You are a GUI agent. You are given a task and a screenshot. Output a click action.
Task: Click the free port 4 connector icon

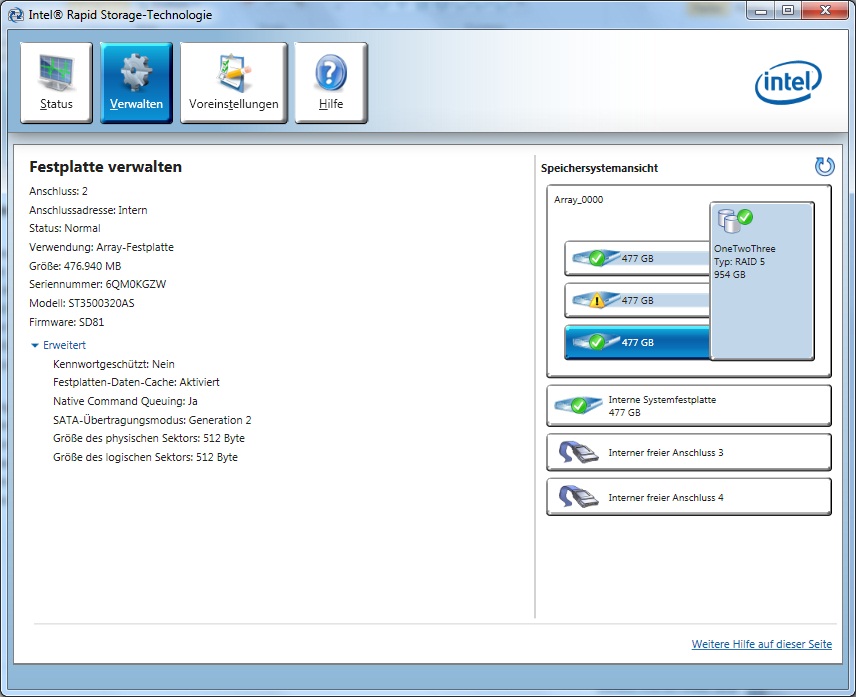coord(578,497)
